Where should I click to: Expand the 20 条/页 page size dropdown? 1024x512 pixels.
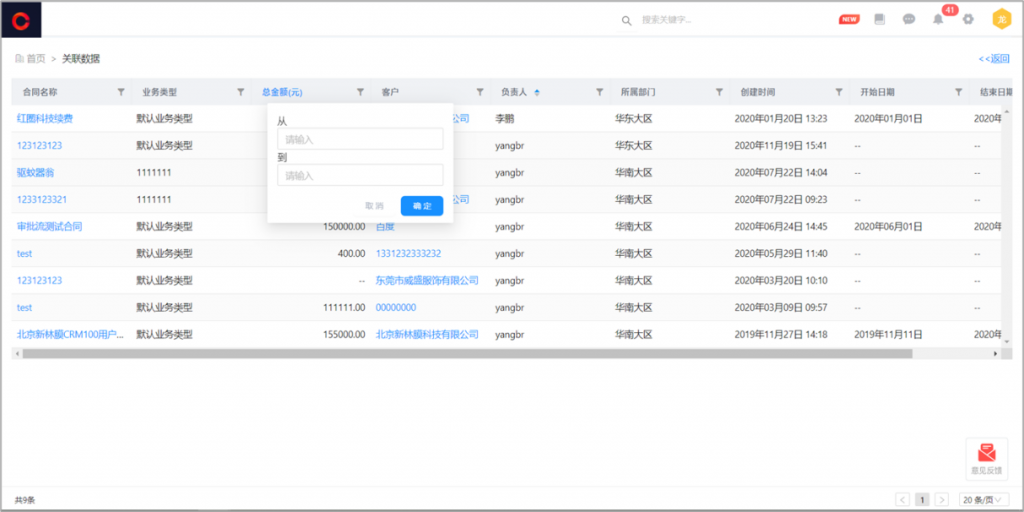[984, 499]
